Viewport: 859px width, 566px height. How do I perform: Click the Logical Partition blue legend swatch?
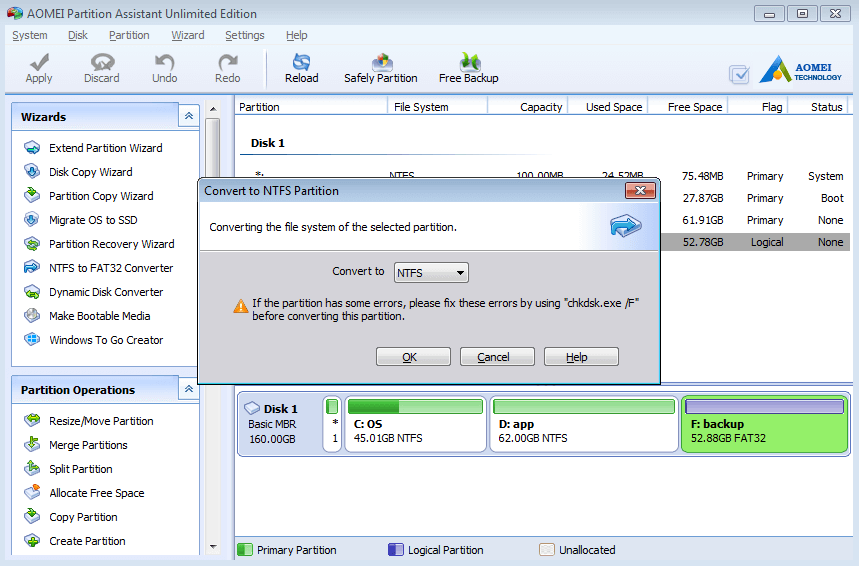click(x=396, y=550)
